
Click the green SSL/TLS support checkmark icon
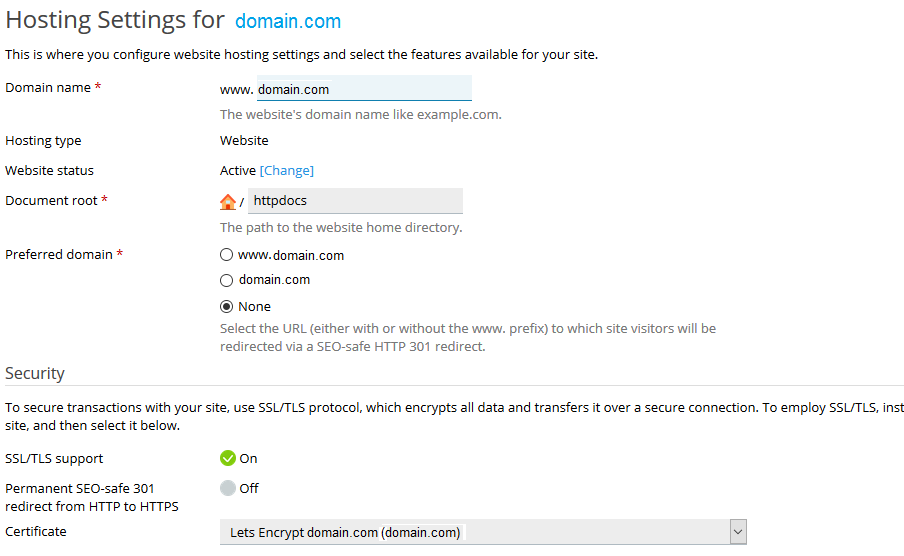pos(228,459)
